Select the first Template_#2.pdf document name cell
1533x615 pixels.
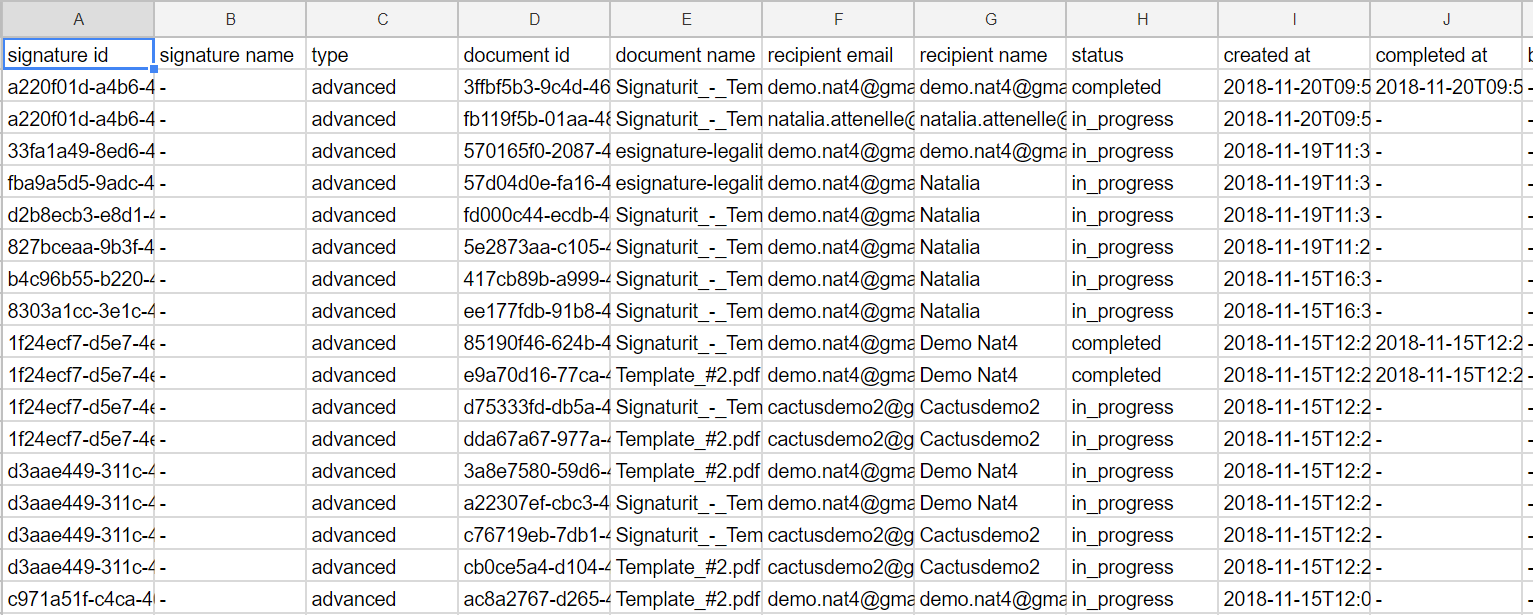click(686, 375)
